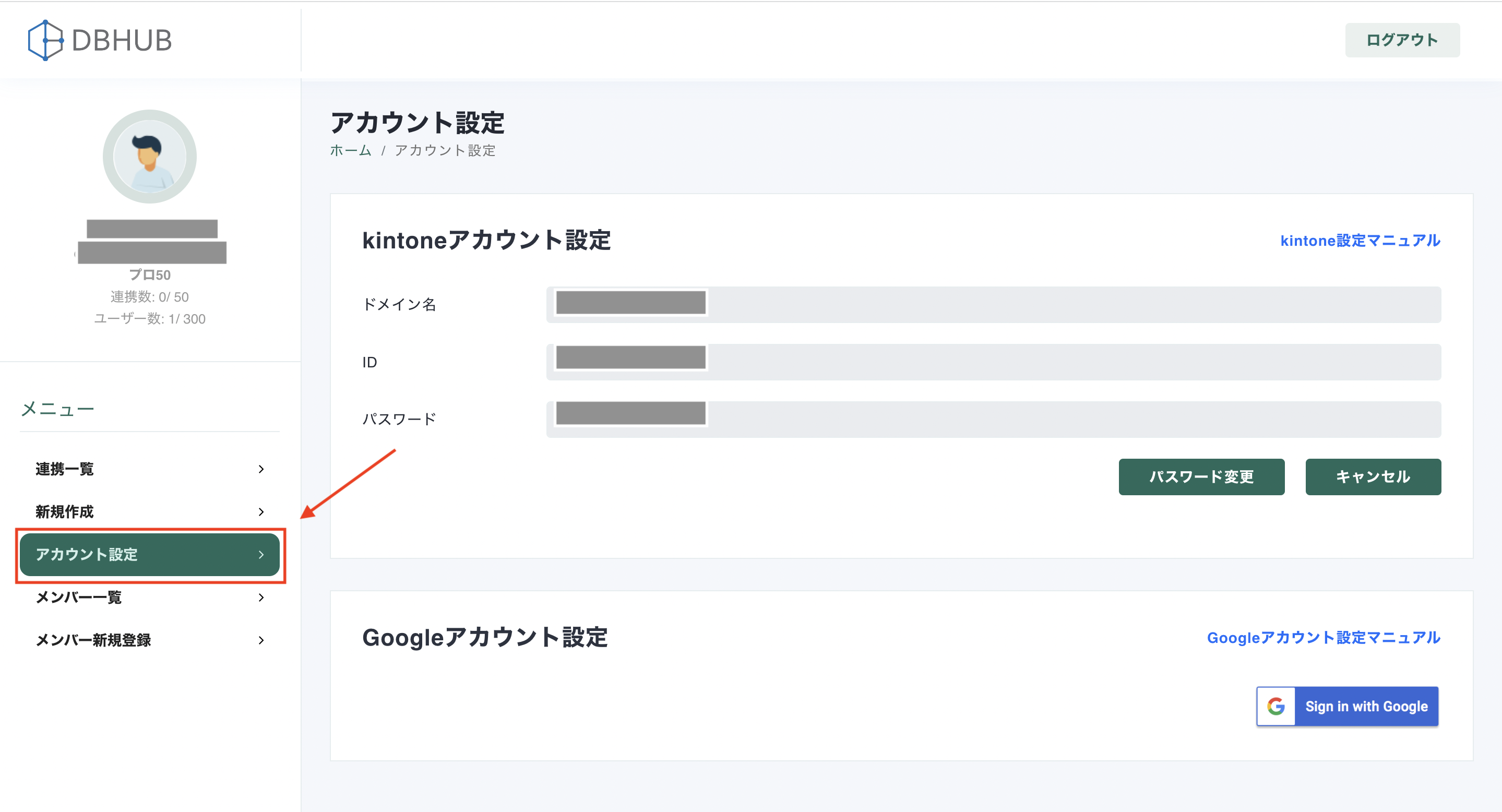The image size is (1502, 812).
Task: Click the キャンセル button
Action: click(x=1373, y=477)
